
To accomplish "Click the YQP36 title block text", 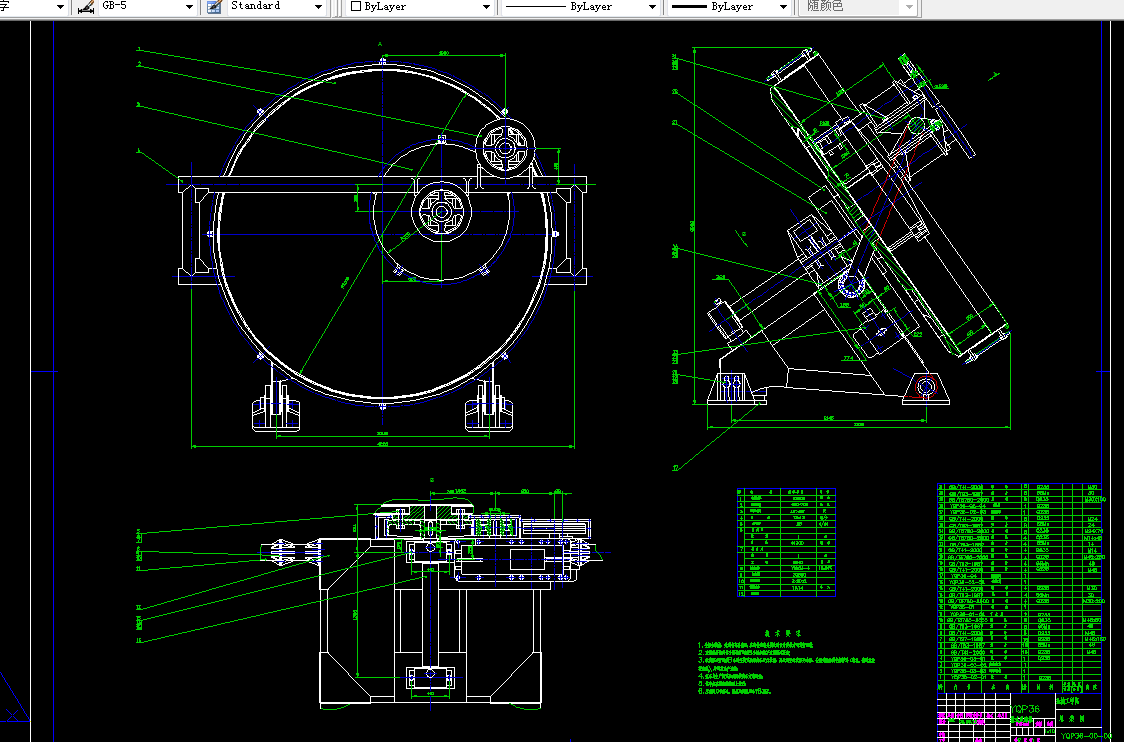I will coord(1024,709).
